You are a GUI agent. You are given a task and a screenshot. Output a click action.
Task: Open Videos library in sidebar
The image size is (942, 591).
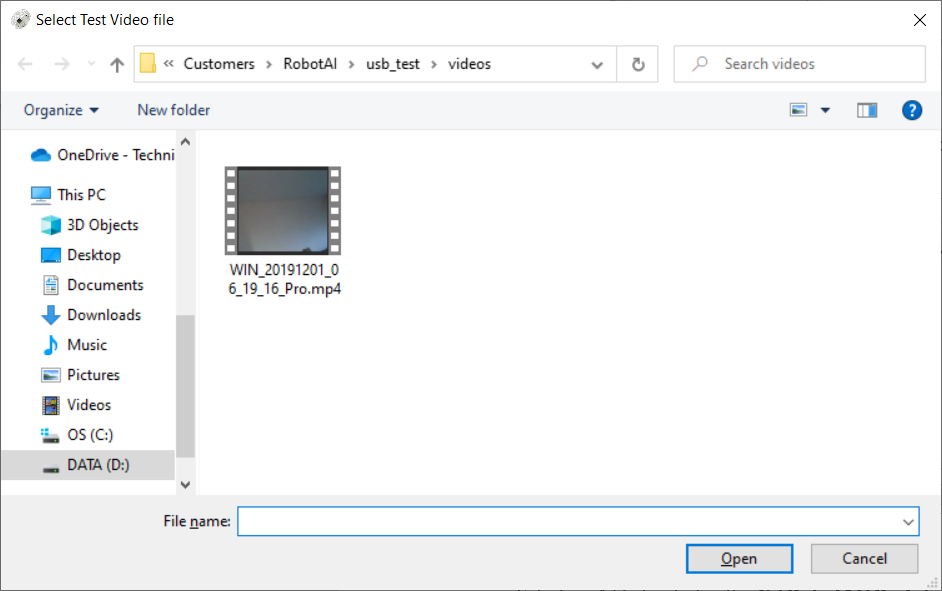[x=89, y=405]
